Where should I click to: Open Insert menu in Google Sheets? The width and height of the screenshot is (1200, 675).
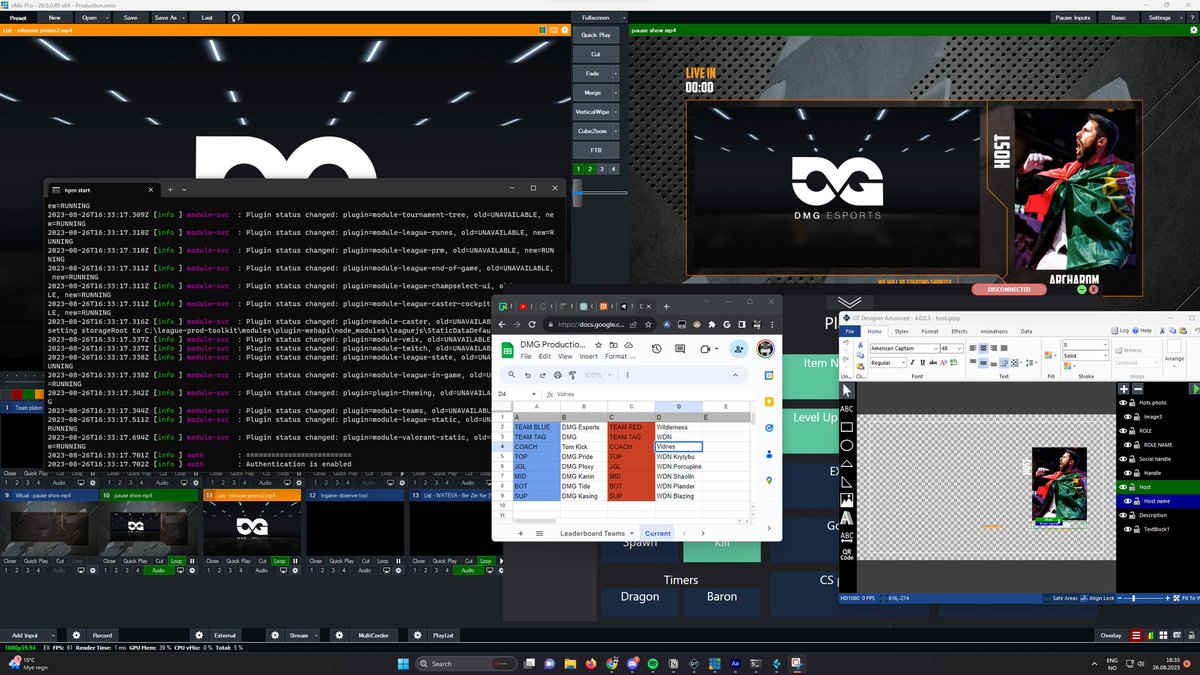(x=589, y=356)
